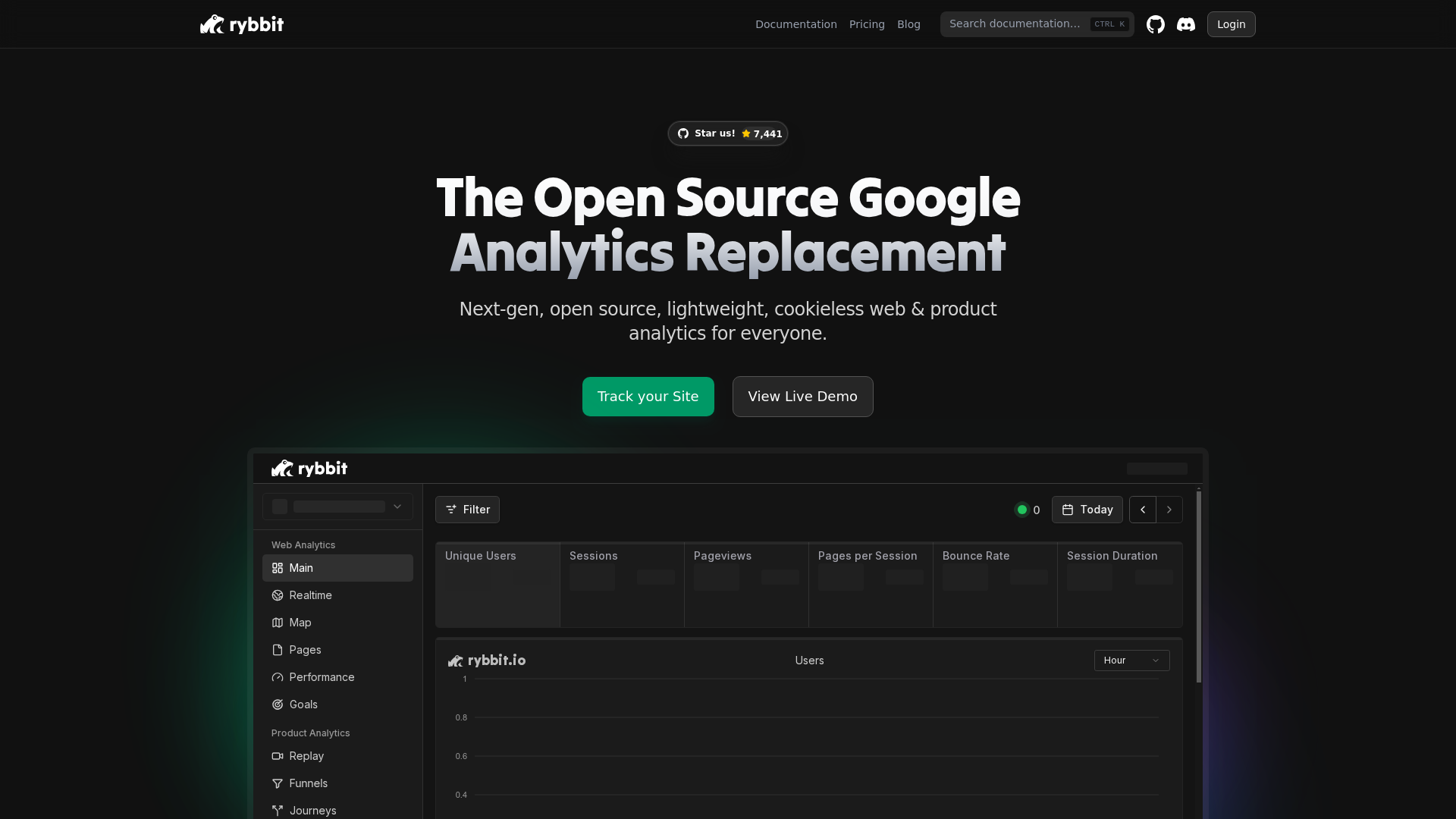
Task: Click the View Live Demo button
Action: click(802, 397)
